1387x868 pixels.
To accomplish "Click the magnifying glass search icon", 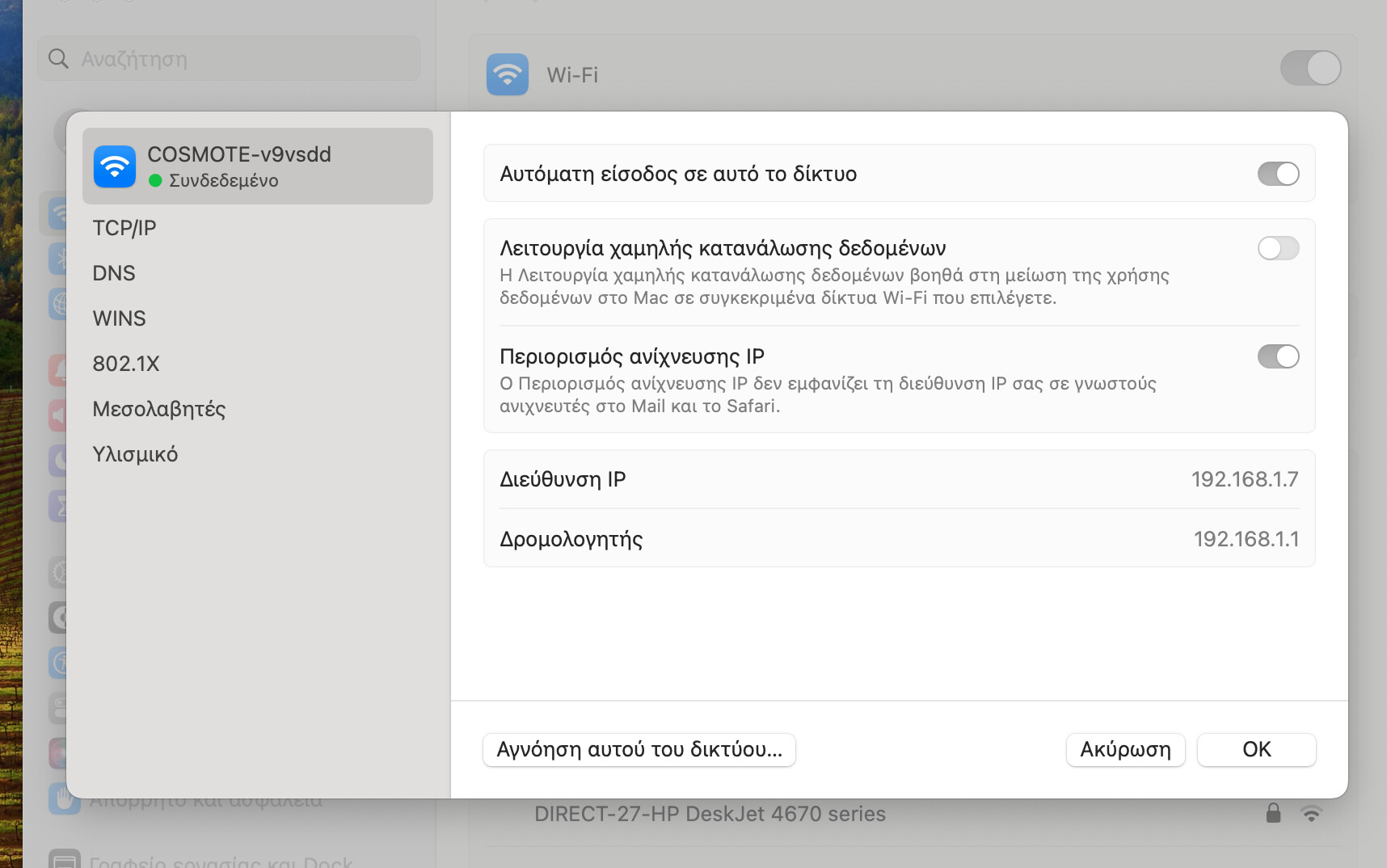I will tap(58, 58).
